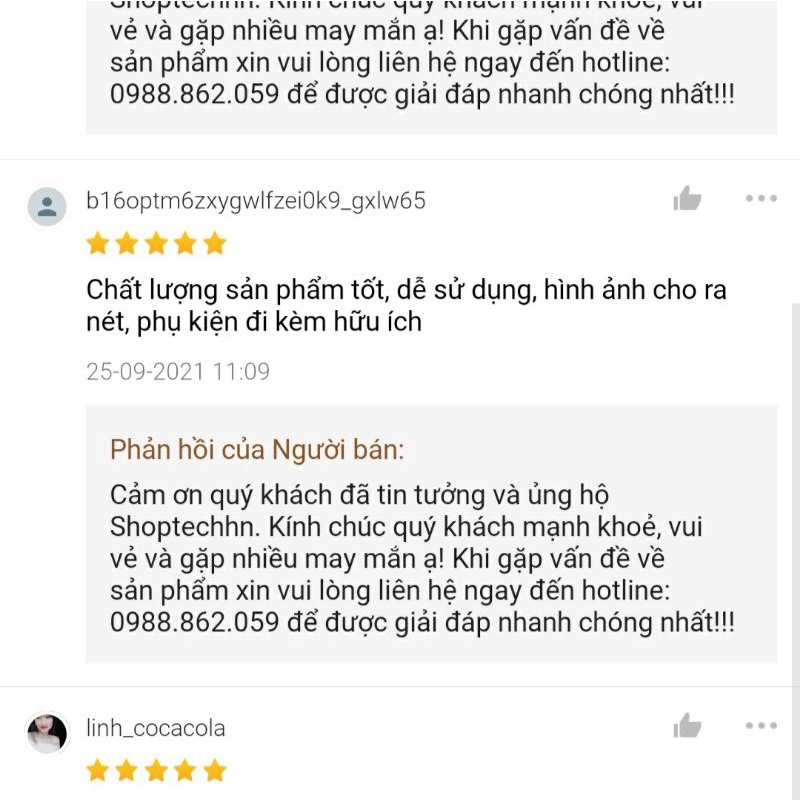This screenshot has width=800, height=800.
Task: Open three-dot options for b16optm6zxygwlfzei0k9_gxlw65's review
Action: (x=761, y=198)
